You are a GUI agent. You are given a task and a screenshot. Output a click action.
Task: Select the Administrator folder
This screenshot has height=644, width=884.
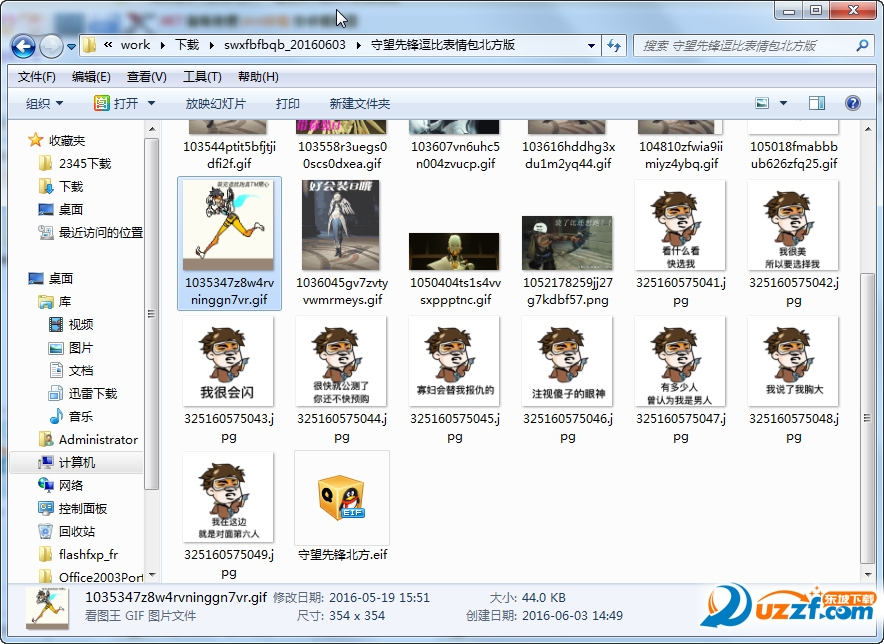click(88, 440)
